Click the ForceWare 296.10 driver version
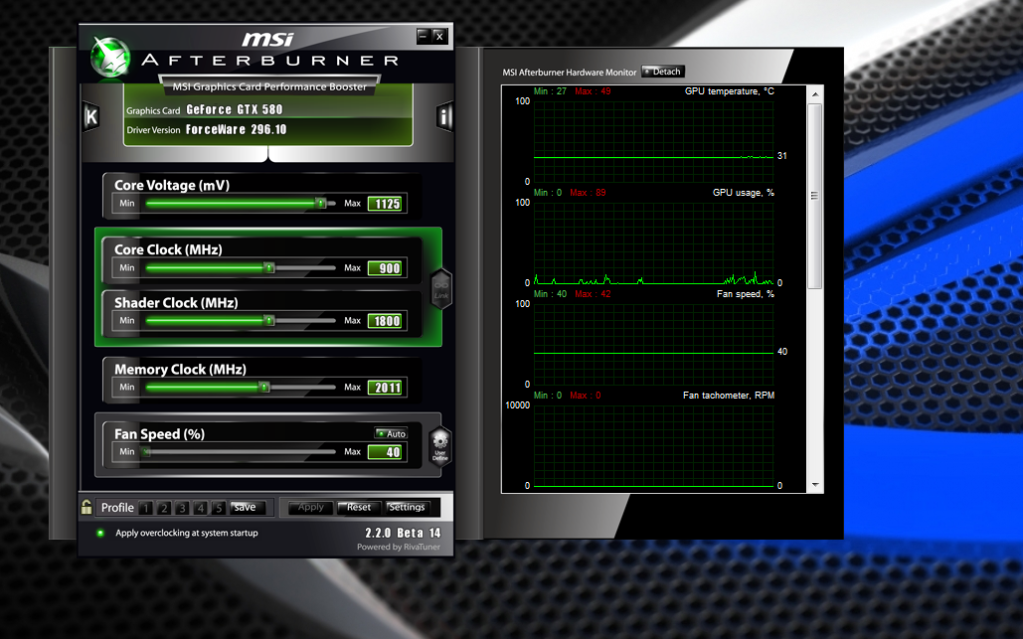Screen dimensions: 1023x639 click(236, 129)
